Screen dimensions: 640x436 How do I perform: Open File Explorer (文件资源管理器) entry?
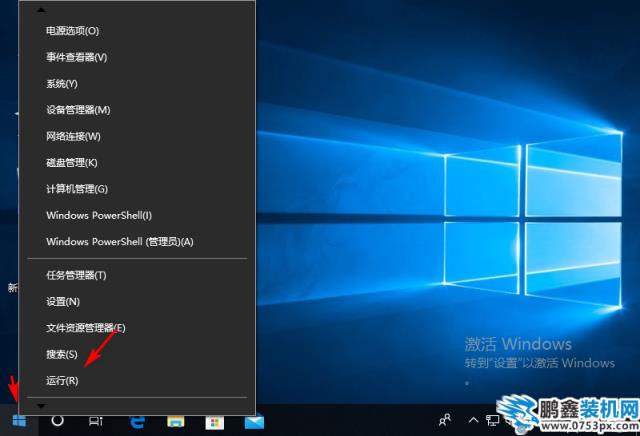tap(137, 328)
